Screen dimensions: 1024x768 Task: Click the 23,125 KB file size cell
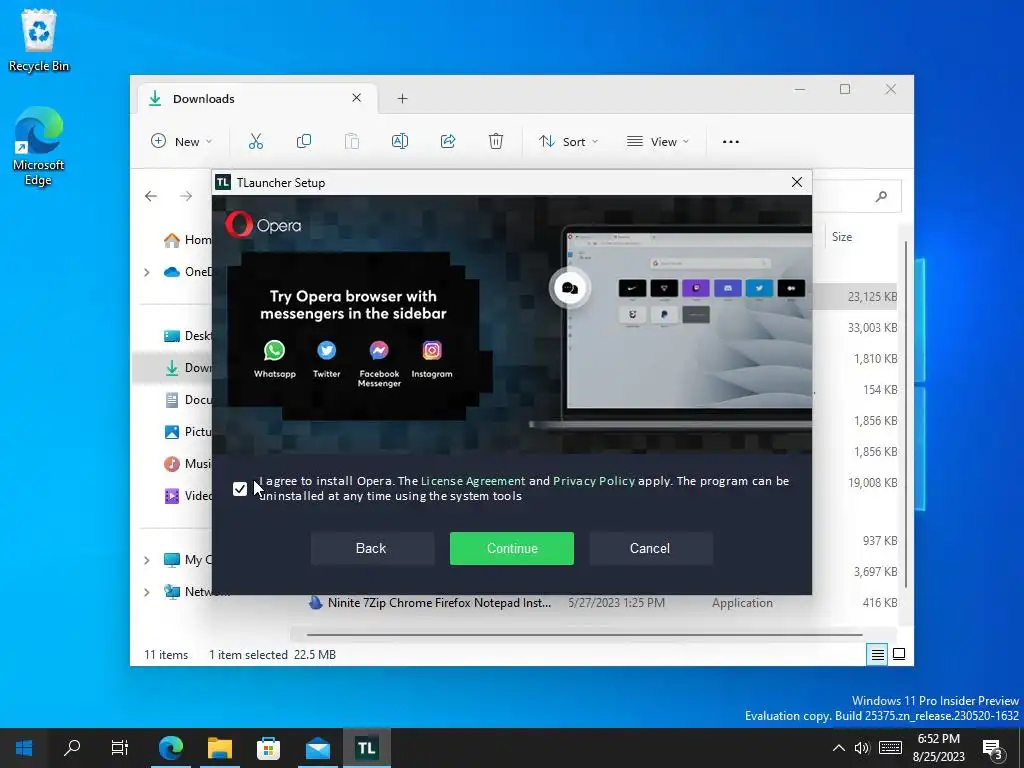coord(872,296)
